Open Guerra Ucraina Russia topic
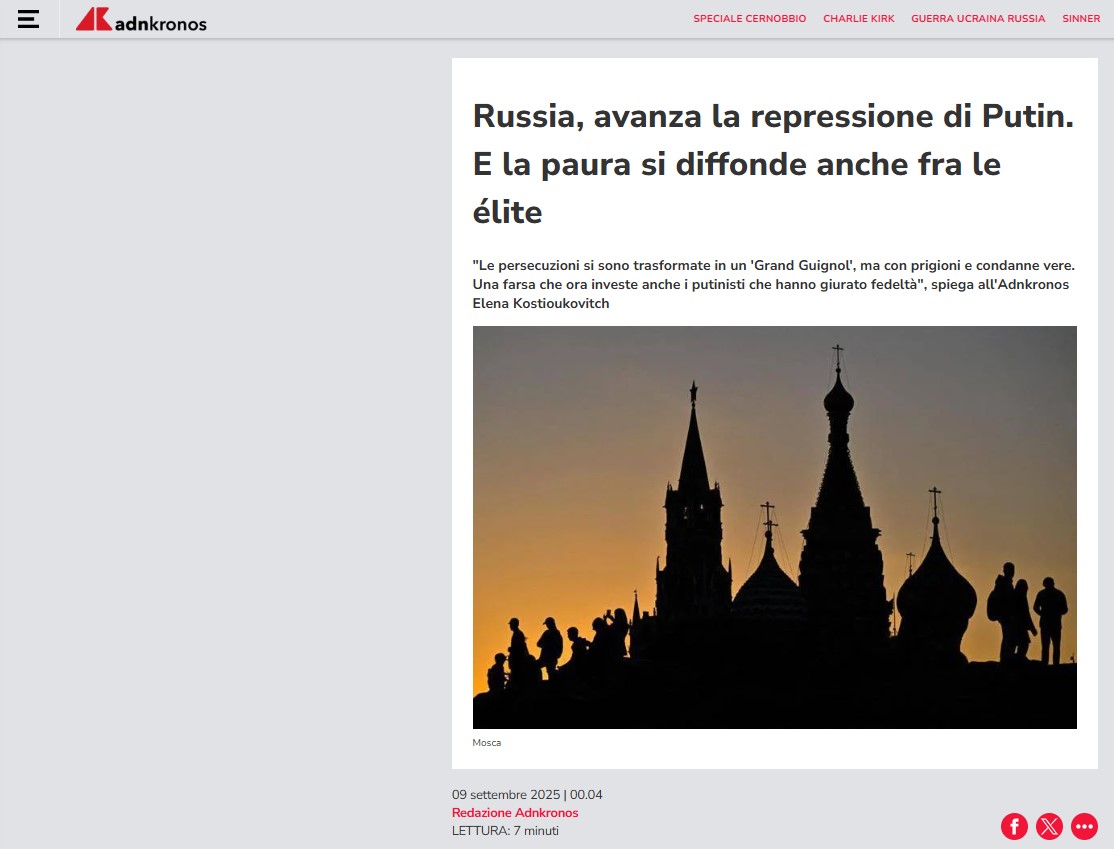This screenshot has height=849, width=1114. coord(978,18)
